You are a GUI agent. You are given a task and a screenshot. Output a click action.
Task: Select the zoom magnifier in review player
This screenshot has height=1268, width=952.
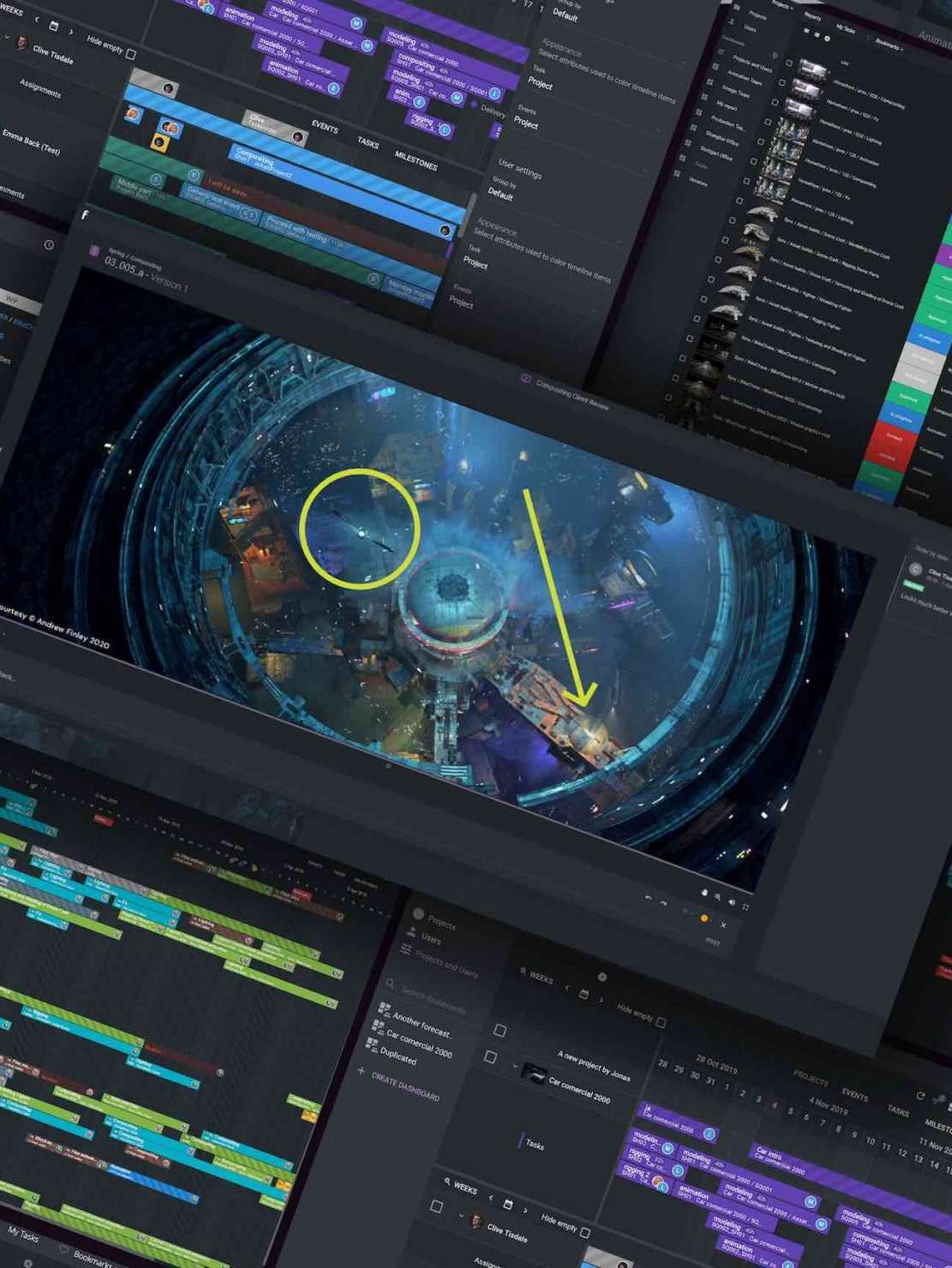click(718, 898)
